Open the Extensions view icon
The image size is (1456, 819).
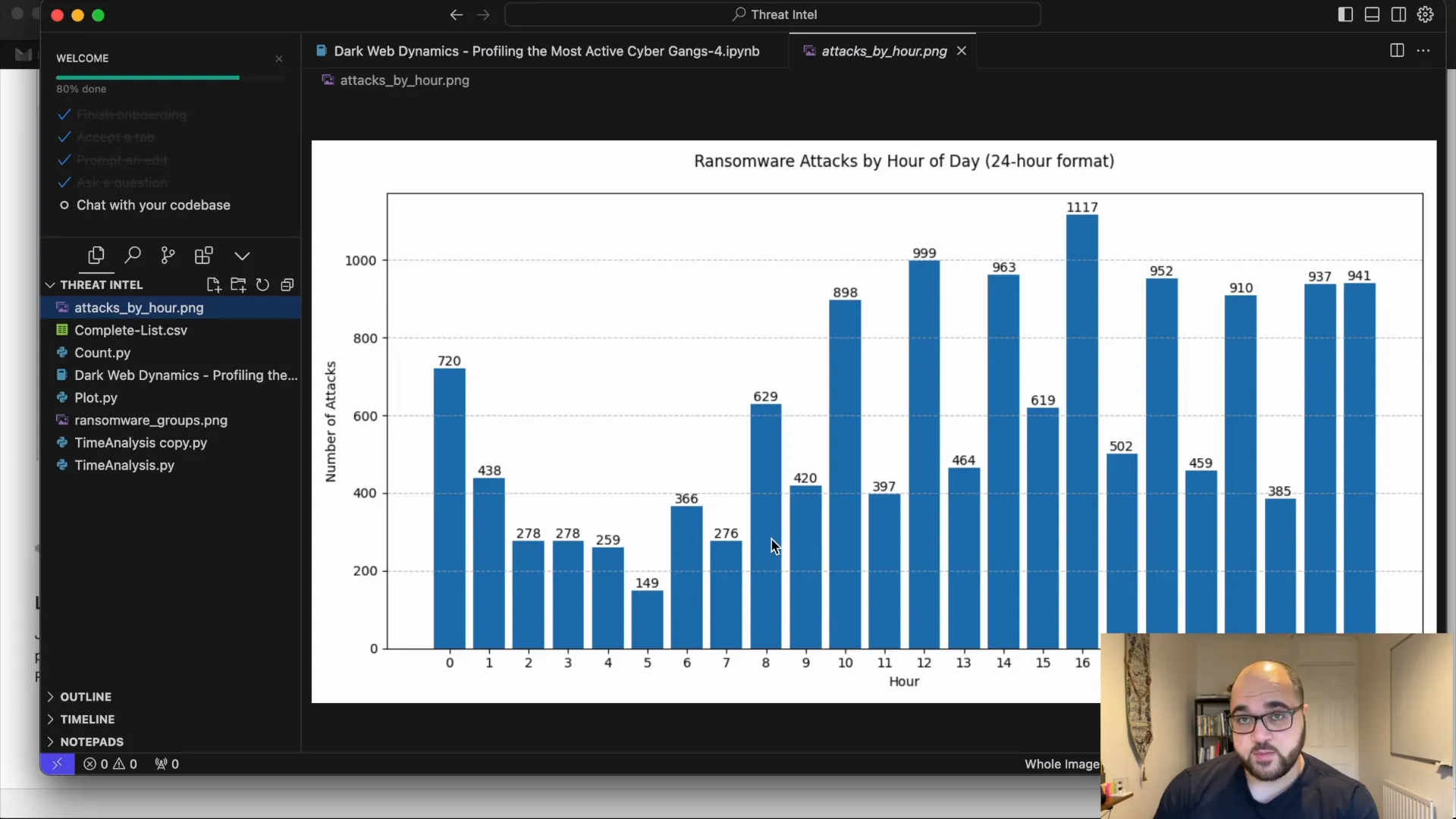pos(203,256)
